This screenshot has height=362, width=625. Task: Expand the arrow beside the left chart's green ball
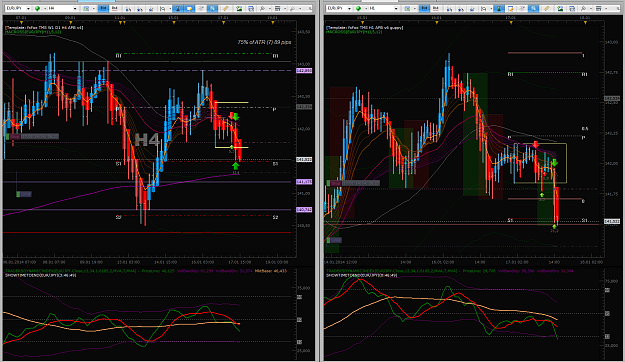tap(45, 8)
